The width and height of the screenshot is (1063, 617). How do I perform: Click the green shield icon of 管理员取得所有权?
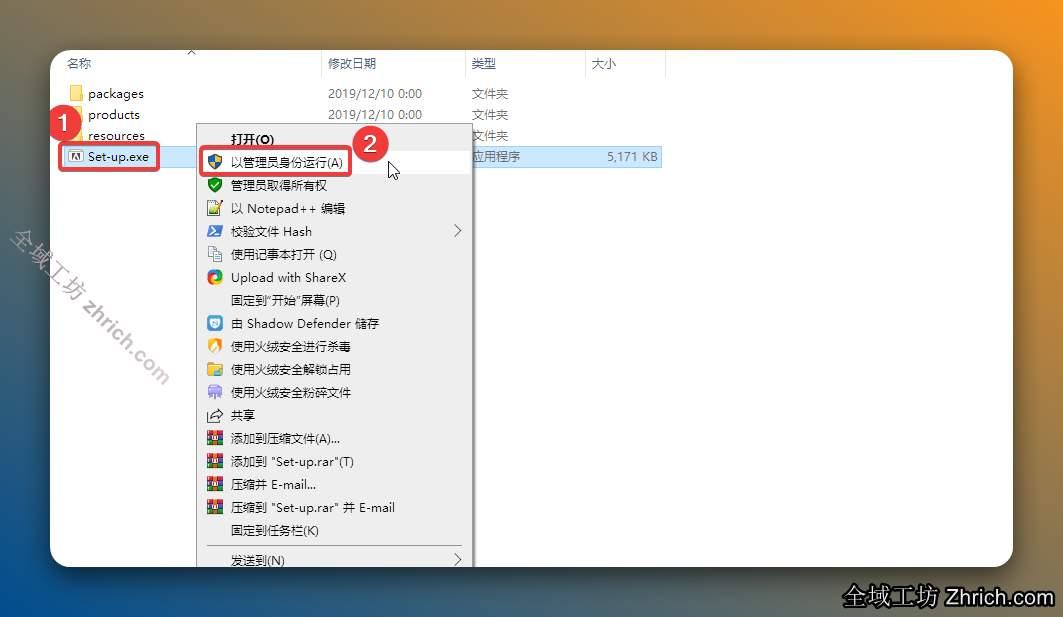click(x=215, y=184)
